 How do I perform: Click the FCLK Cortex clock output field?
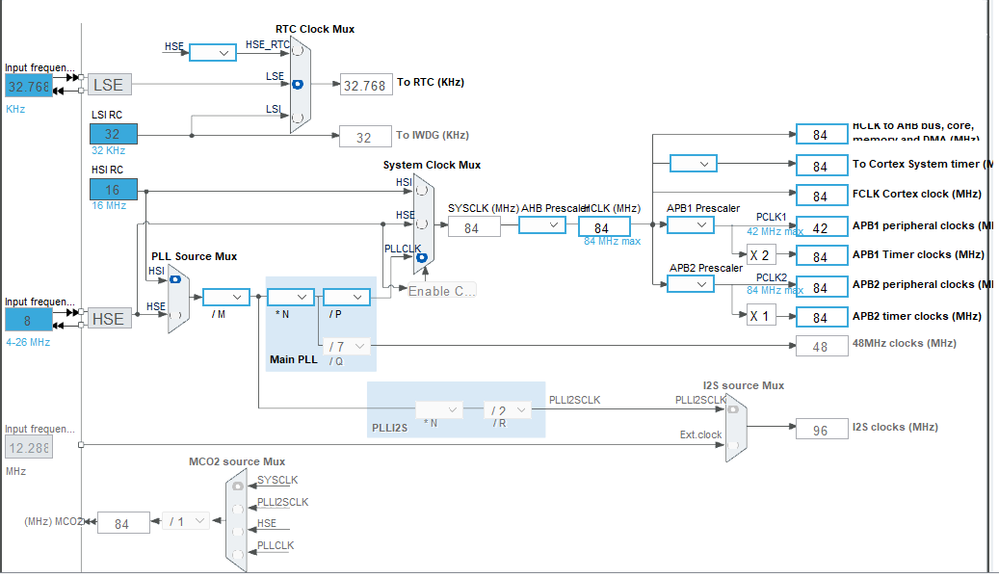point(822,196)
